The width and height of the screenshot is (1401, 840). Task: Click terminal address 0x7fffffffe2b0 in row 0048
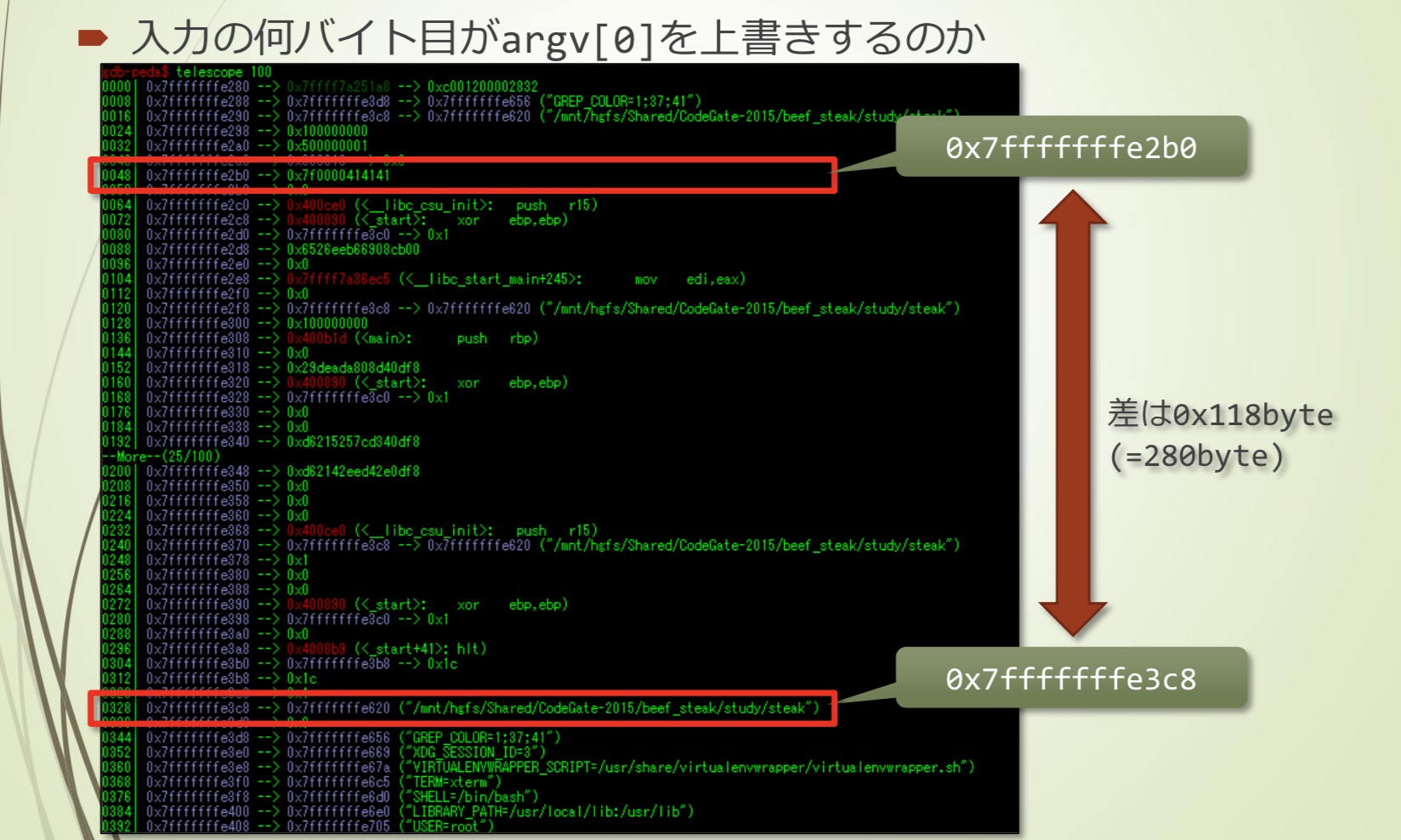pyautogui.click(x=198, y=176)
